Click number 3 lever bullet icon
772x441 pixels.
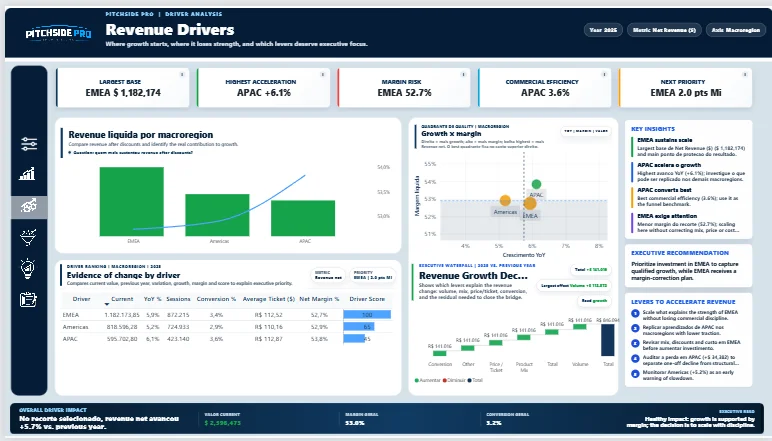pyautogui.click(x=635, y=343)
